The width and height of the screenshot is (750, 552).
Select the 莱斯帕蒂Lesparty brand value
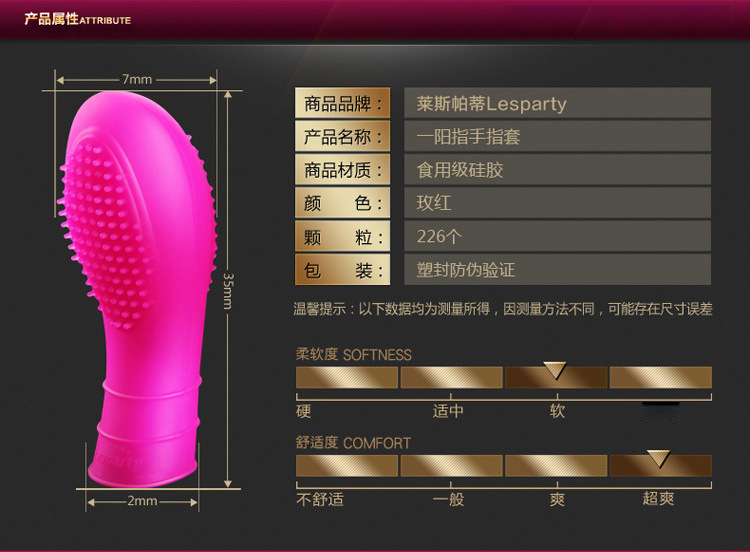coord(492,104)
